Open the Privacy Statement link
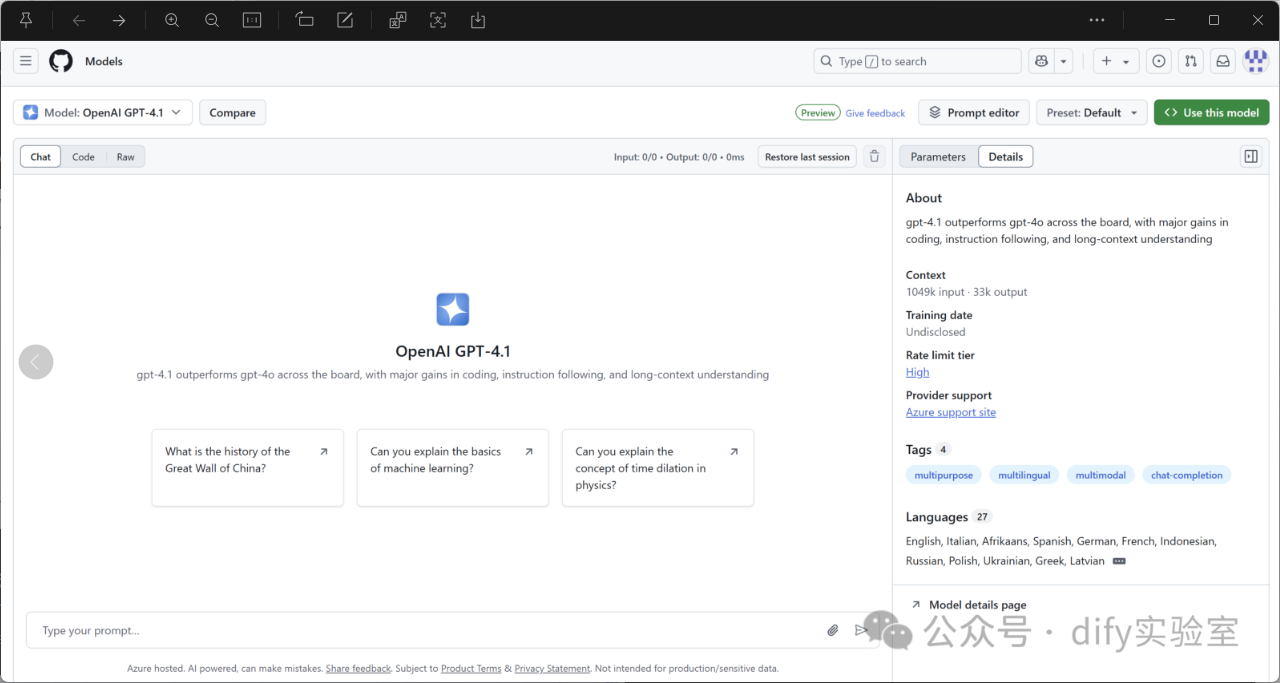1280x683 pixels. pos(552,668)
